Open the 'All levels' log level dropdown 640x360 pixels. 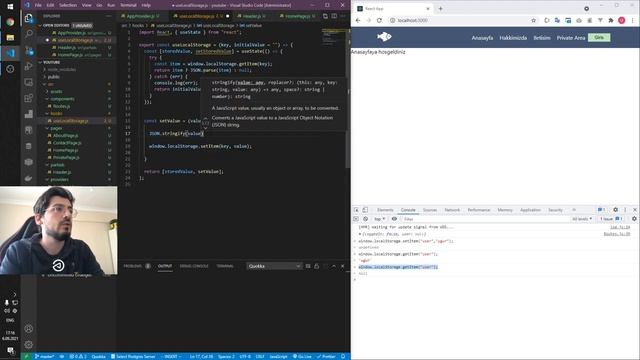pyautogui.click(x=582, y=219)
